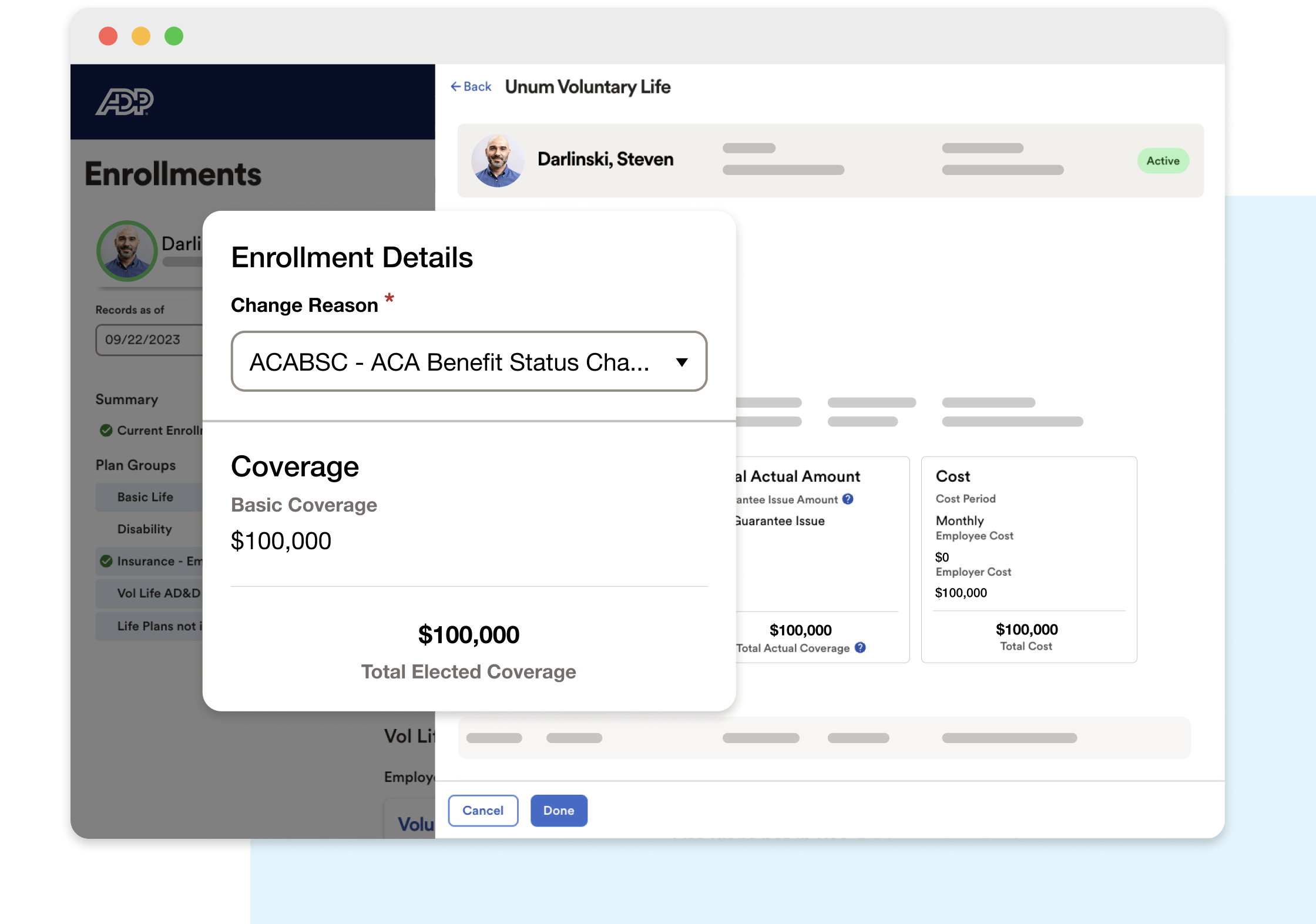Click the checkmark on the Insurance plan group
The width and height of the screenshot is (1316, 924).
[x=106, y=561]
